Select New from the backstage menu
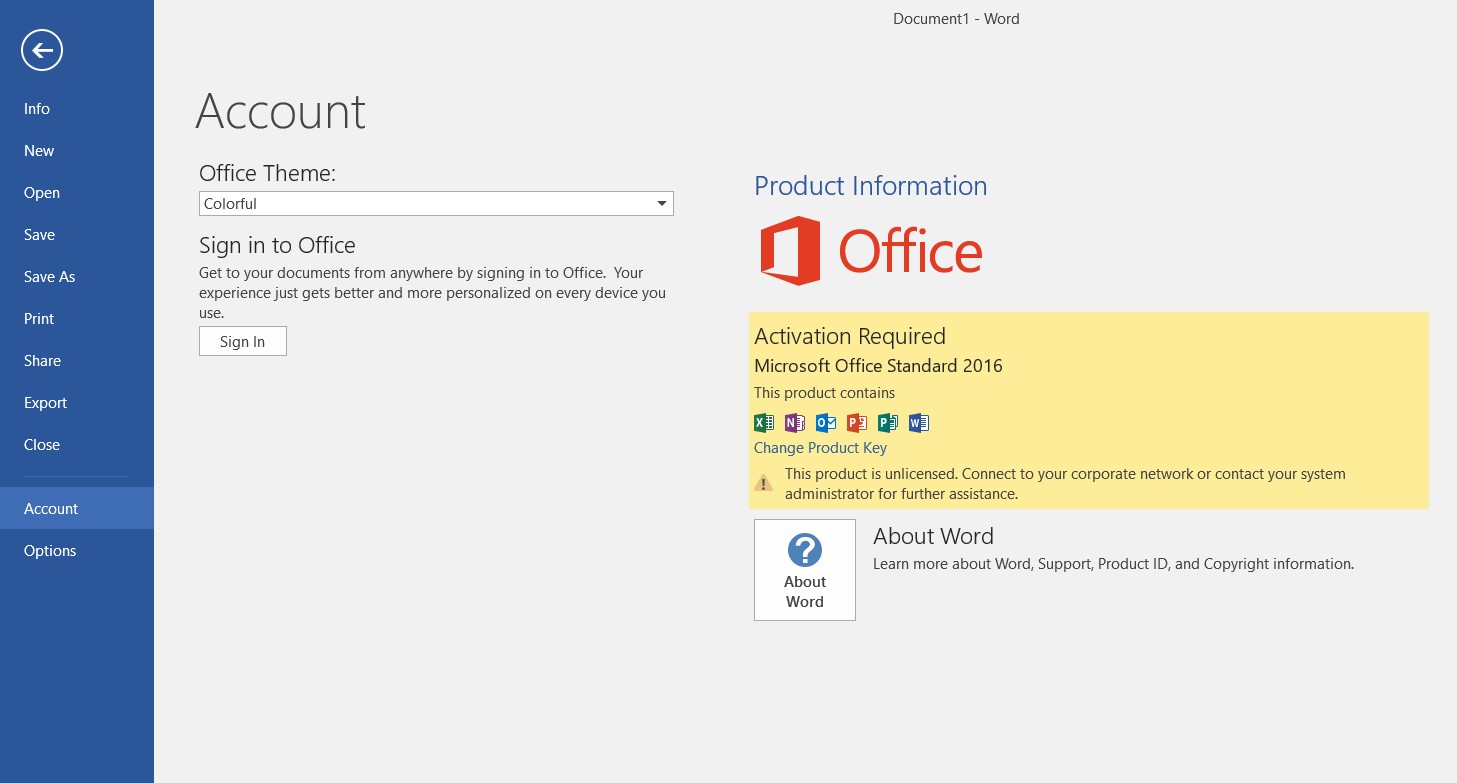The width and height of the screenshot is (1457, 783). pyautogui.click(x=39, y=151)
